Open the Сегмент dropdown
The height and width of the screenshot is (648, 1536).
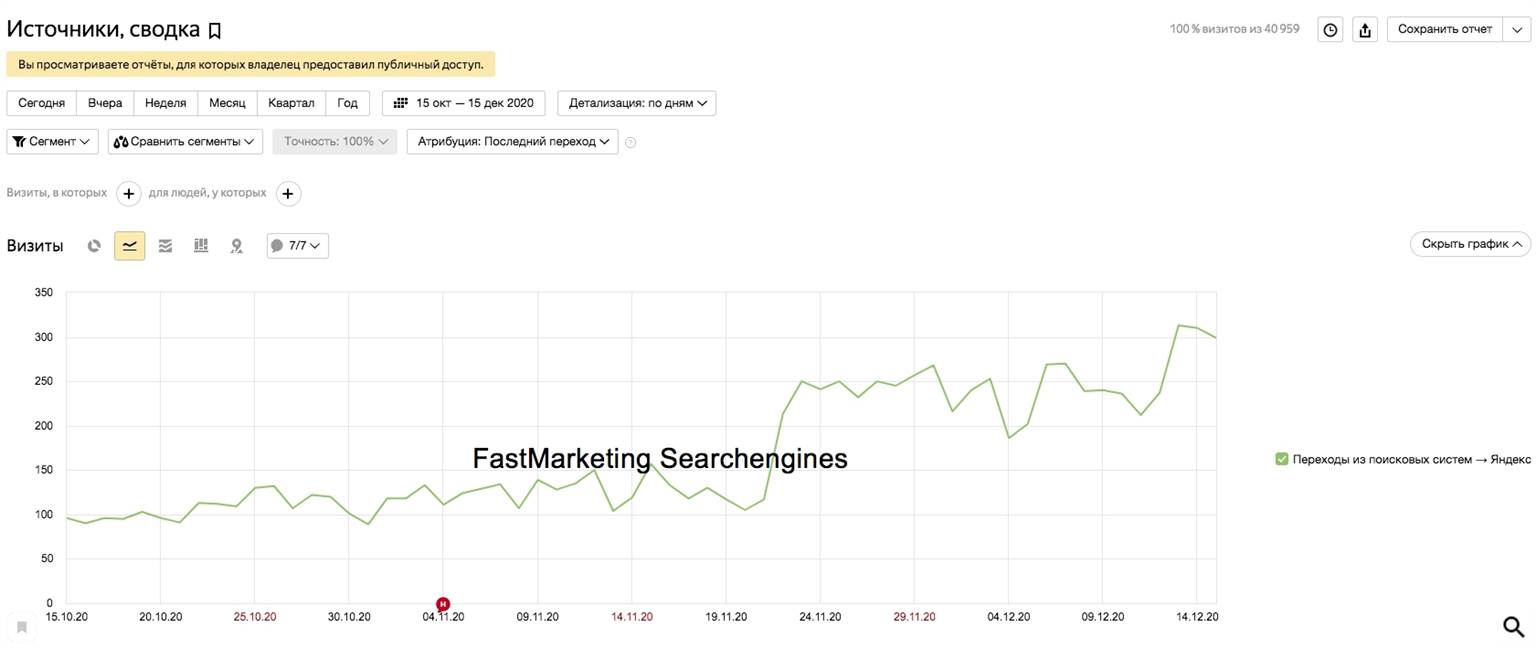pyautogui.click(x=53, y=142)
